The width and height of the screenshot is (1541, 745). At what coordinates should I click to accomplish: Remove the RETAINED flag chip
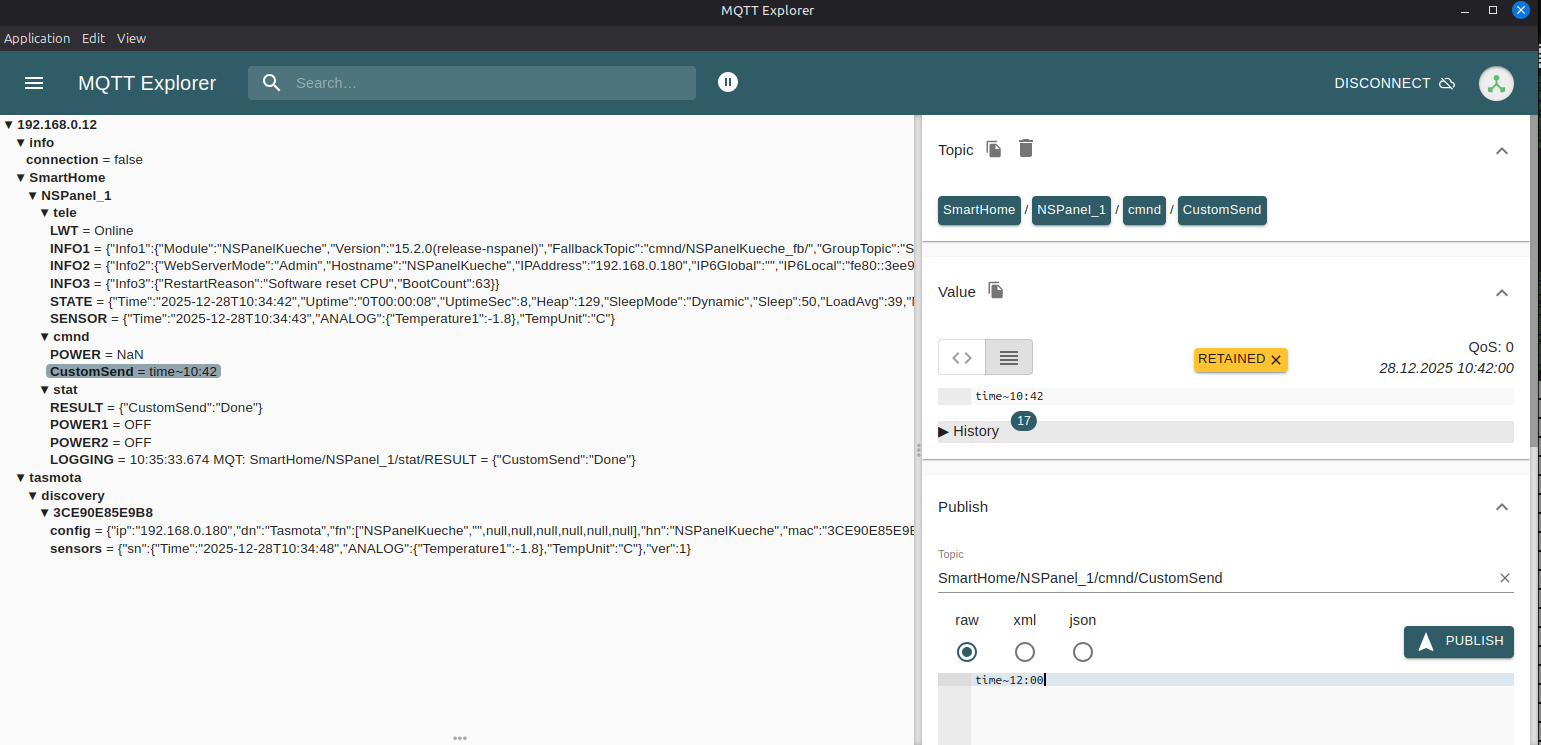click(1275, 360)
